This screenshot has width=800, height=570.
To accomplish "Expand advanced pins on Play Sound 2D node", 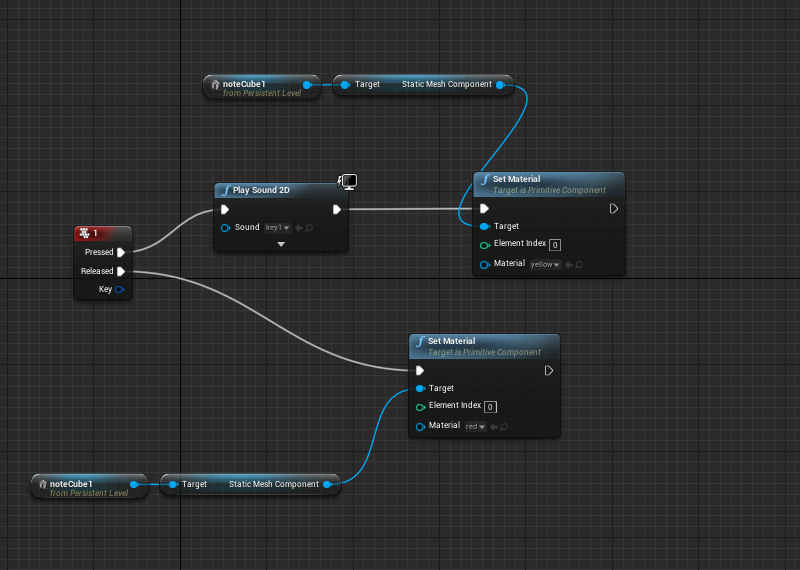I will (281, 244).
